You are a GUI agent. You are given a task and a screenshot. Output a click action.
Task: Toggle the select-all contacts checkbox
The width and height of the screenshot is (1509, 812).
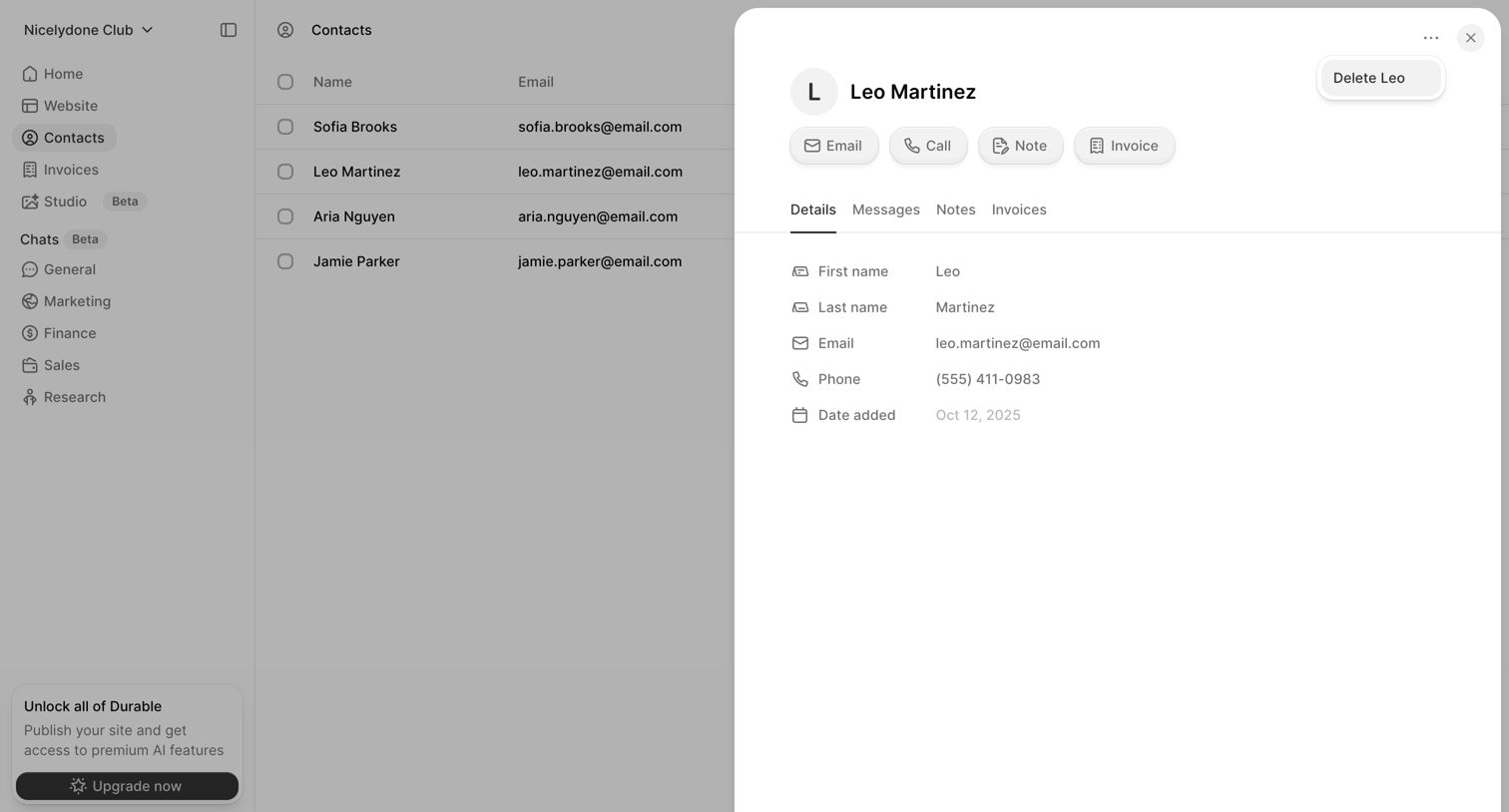point(285,82)
